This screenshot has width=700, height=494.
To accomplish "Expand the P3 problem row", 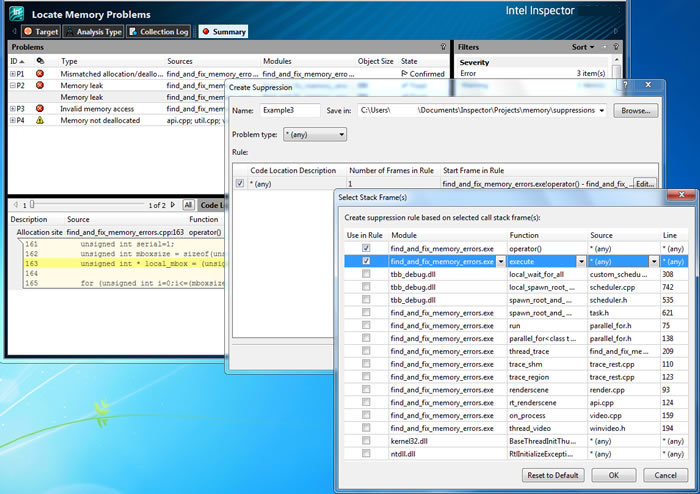I will (x=13, y=109).
